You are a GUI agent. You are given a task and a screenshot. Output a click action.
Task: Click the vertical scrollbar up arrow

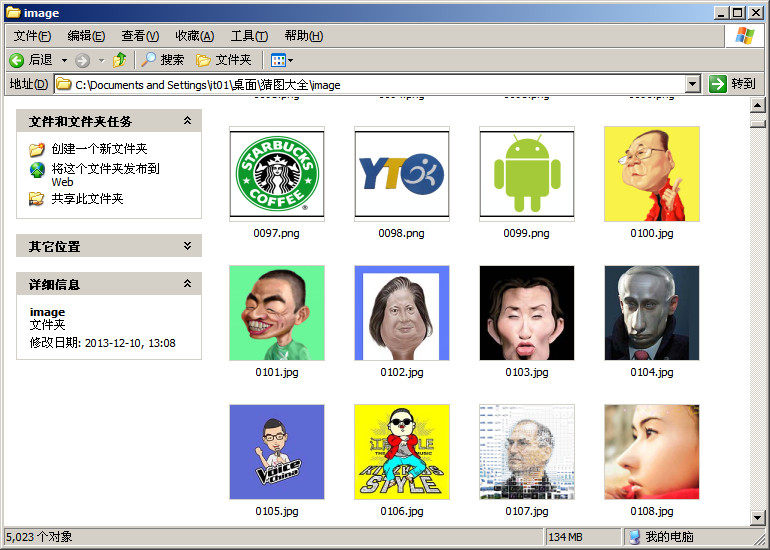757,105
